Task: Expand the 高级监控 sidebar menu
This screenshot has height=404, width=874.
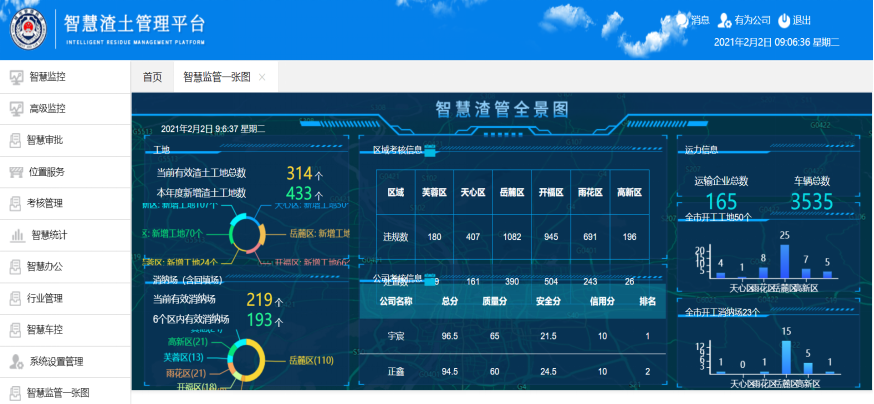Action: click(x=47, y=108)
